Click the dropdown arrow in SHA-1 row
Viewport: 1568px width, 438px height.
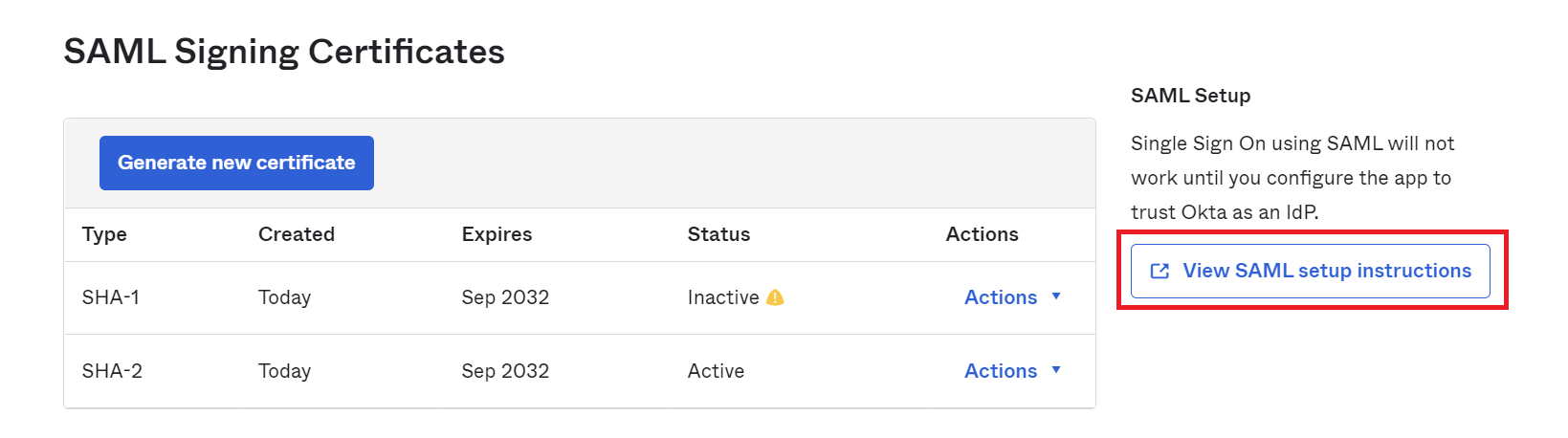pyautogui.click(x=1056, y=296)
